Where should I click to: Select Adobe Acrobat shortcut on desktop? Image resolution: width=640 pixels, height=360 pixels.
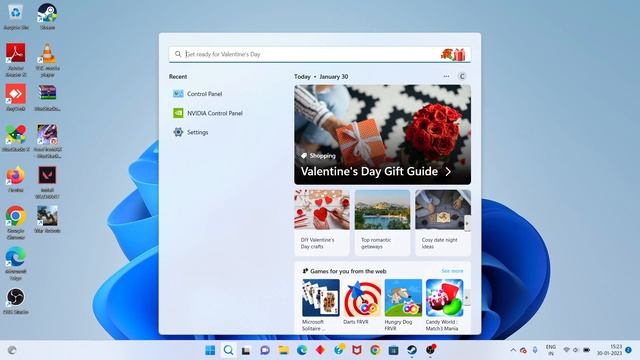pyautogui.click(x=16, y=60)
